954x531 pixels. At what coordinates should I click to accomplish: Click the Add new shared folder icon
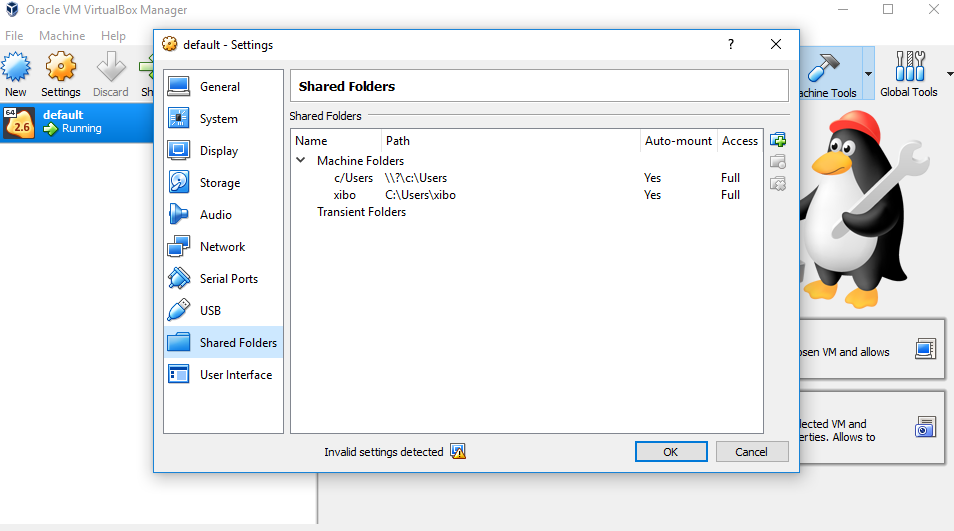pyautogui.click(x=778, y=140)
